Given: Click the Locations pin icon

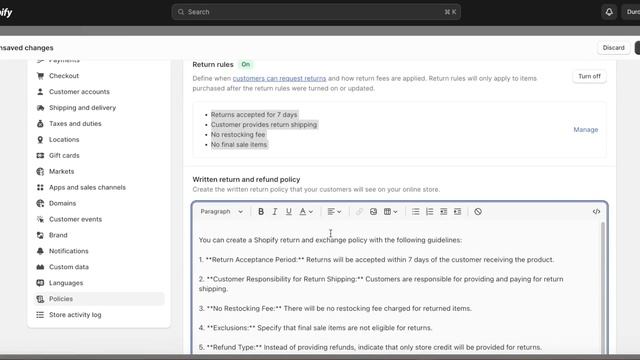Looking at the screenshot, I should tap(40, 140).
